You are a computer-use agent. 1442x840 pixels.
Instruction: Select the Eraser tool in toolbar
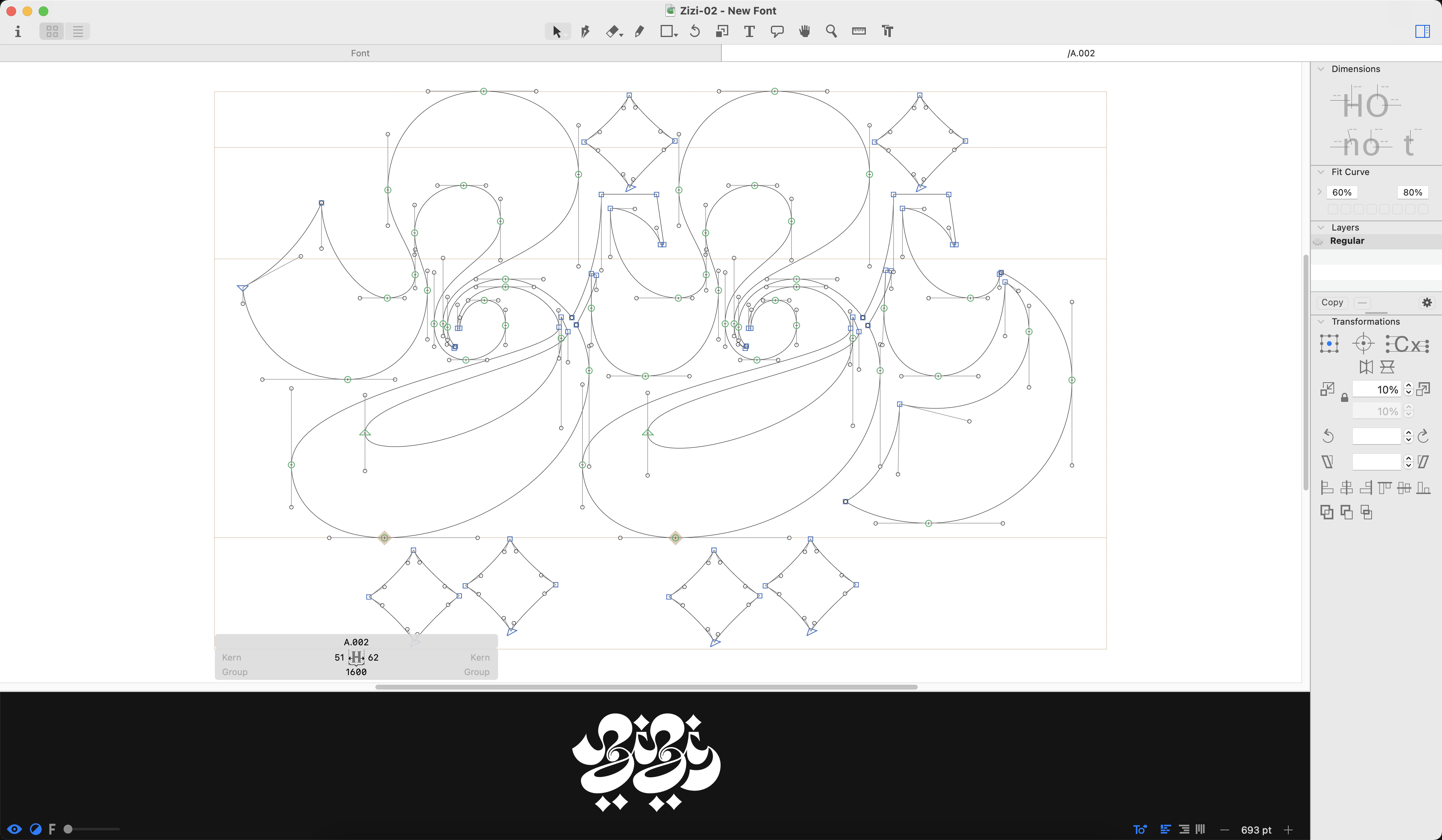[612, 31]
